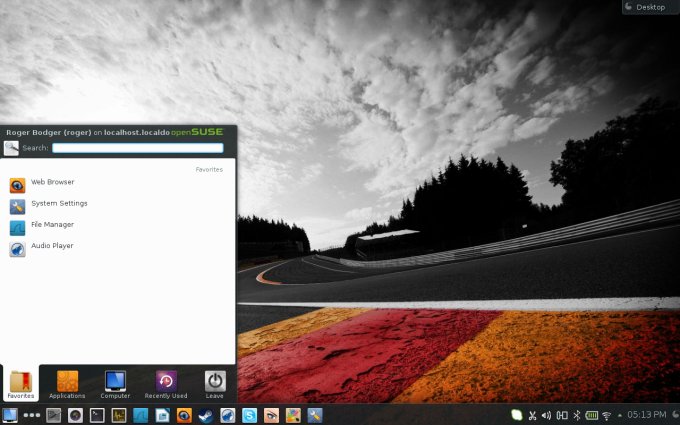Screen dimensions: 680x425
Task: Start Audio Player from Favorites
Action: 51,246
